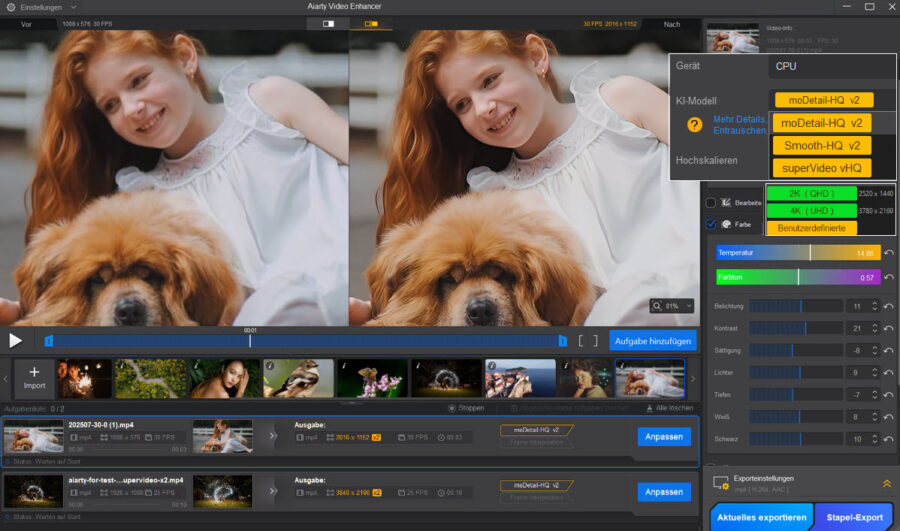
Task: Click the Stapel-Export button
Action: tap(853, 517)
